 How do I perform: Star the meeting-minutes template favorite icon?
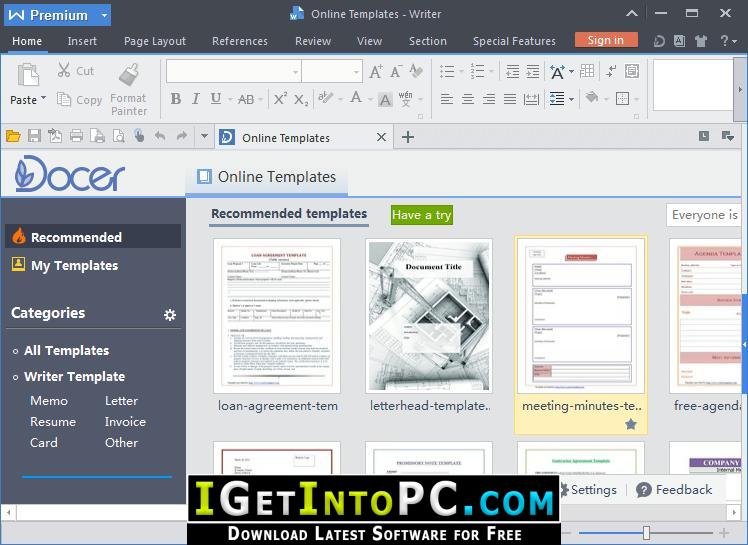point(631,424)
